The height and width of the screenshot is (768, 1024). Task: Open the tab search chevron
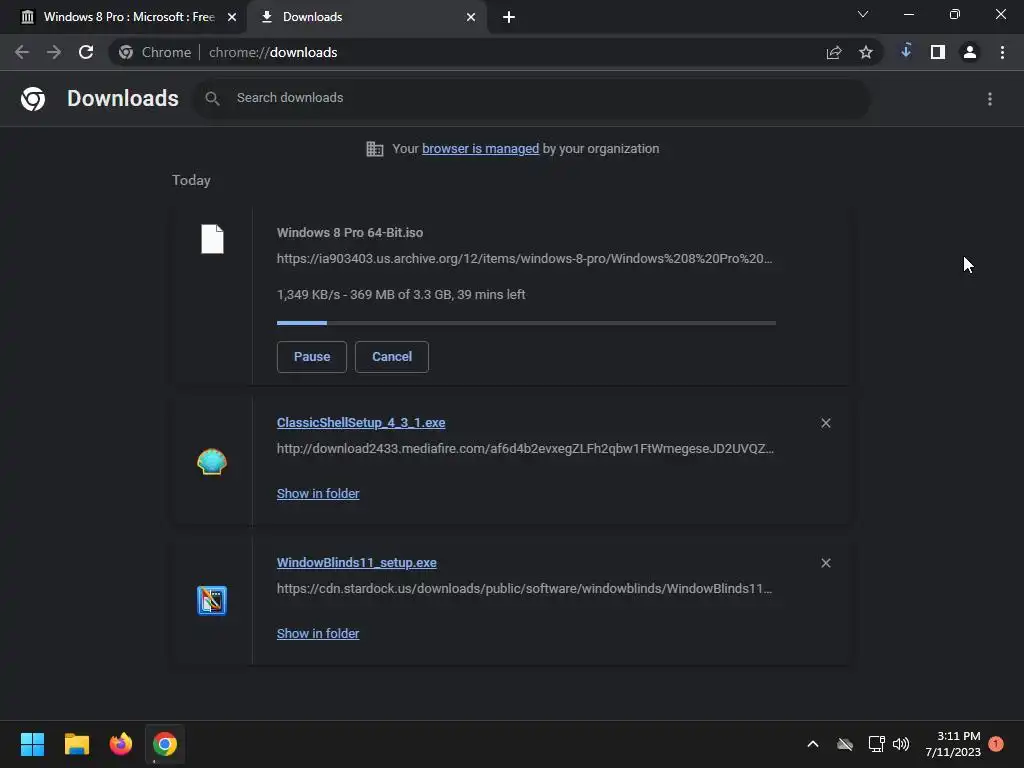(863, 14)
